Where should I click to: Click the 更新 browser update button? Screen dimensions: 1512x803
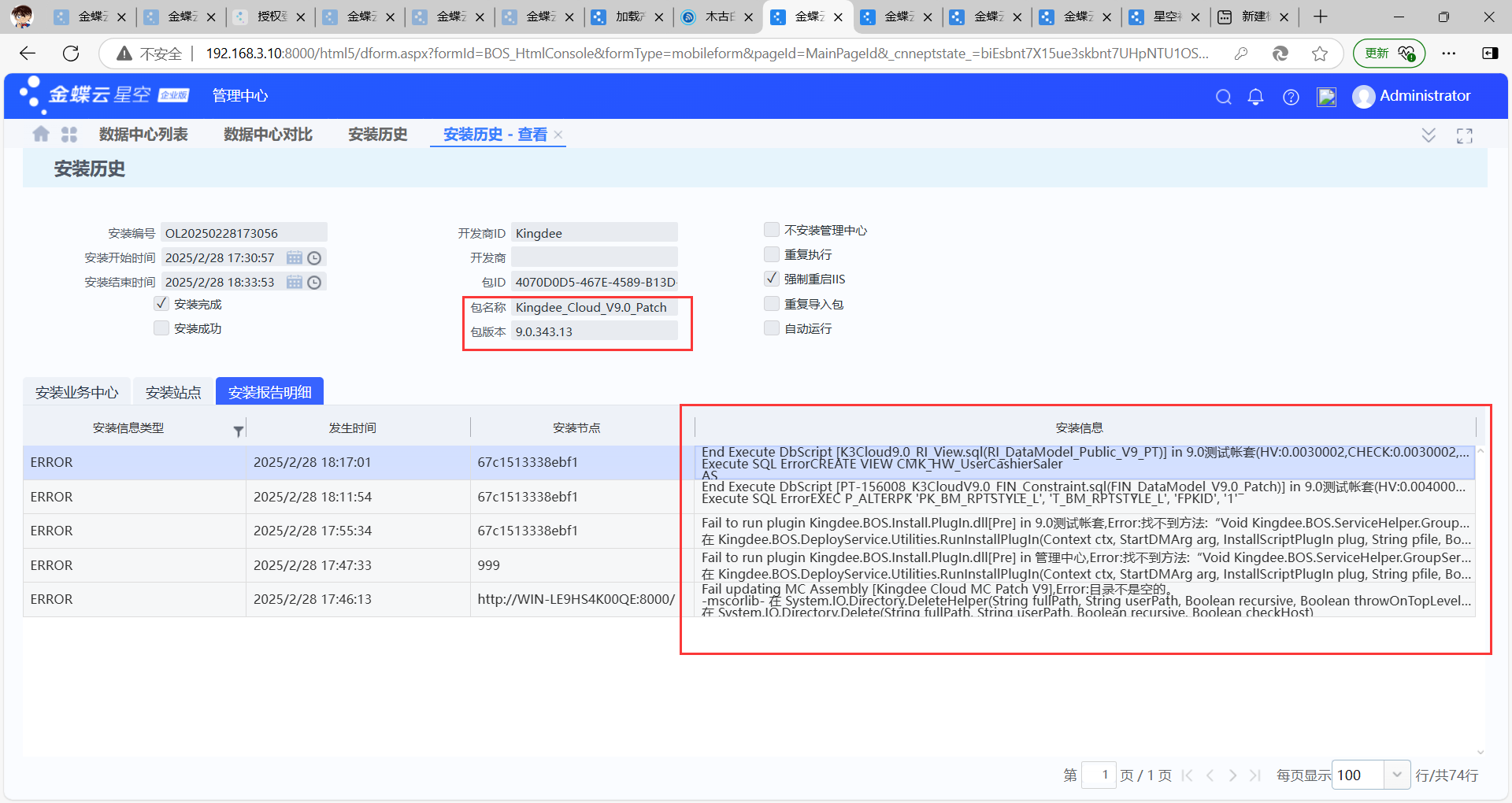(1389, 53)
